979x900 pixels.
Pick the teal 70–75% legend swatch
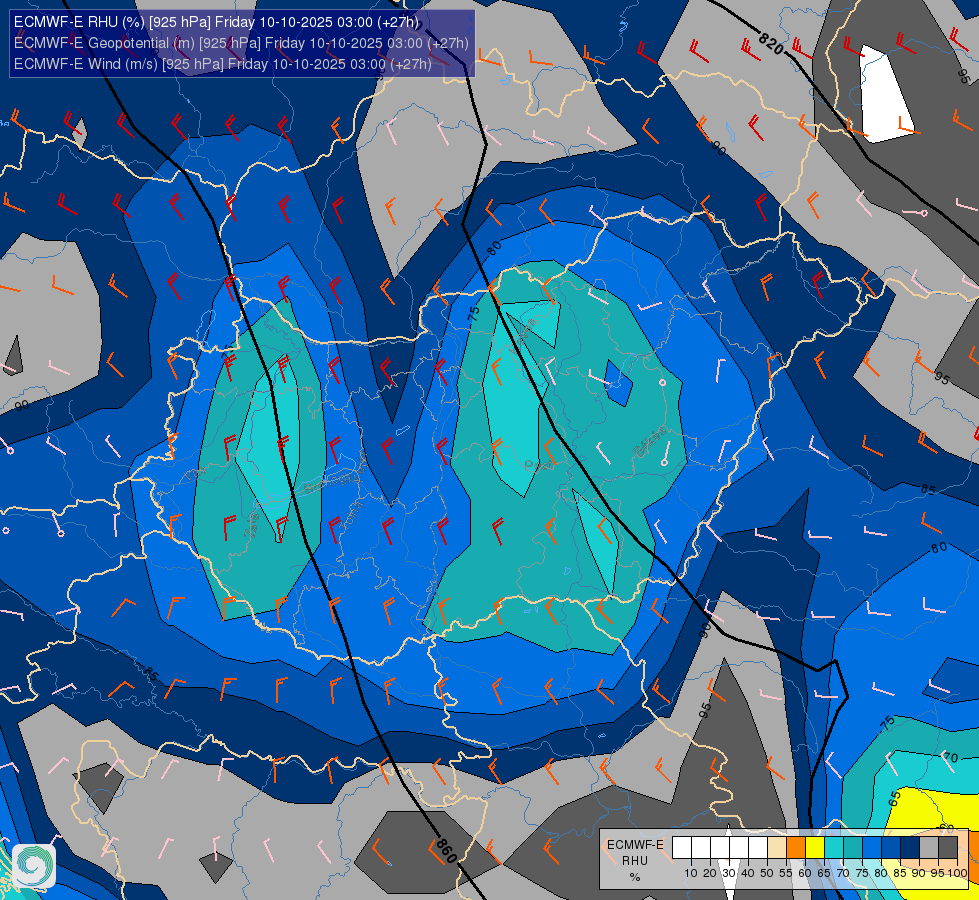(853, 847)
